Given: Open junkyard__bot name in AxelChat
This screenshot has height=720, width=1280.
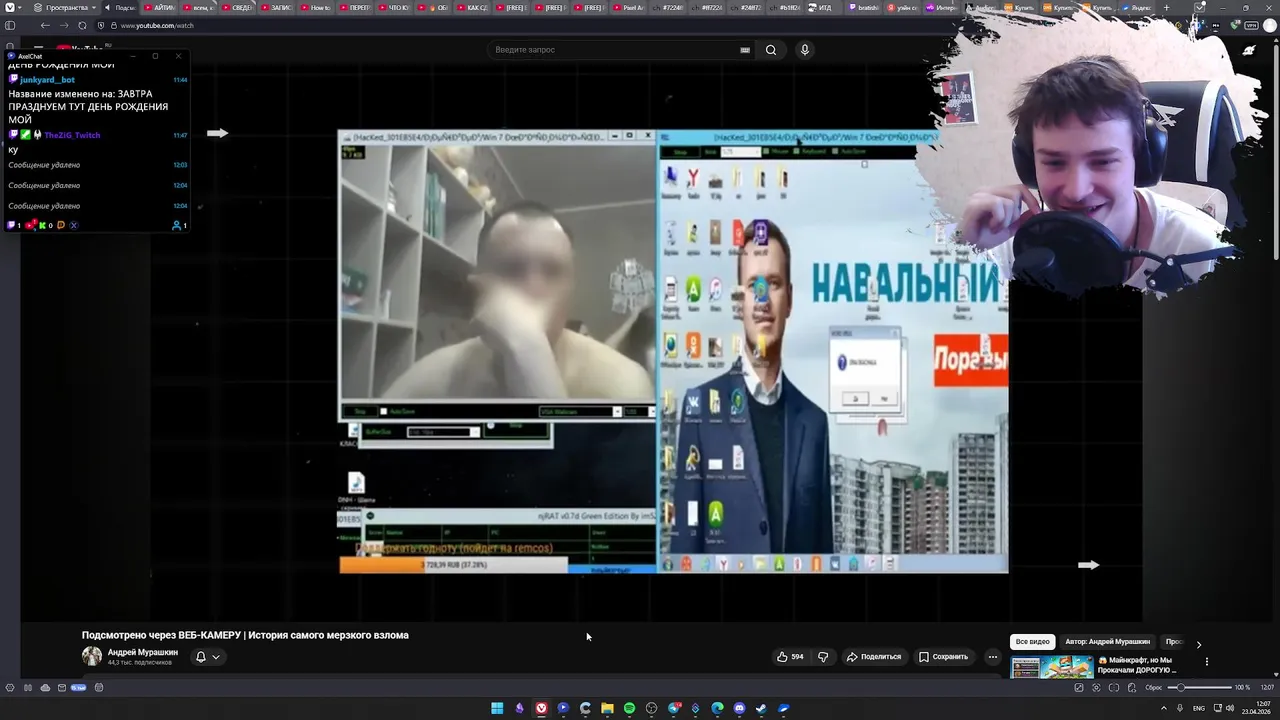Looking at the screenshot, I should coord(47,80).
